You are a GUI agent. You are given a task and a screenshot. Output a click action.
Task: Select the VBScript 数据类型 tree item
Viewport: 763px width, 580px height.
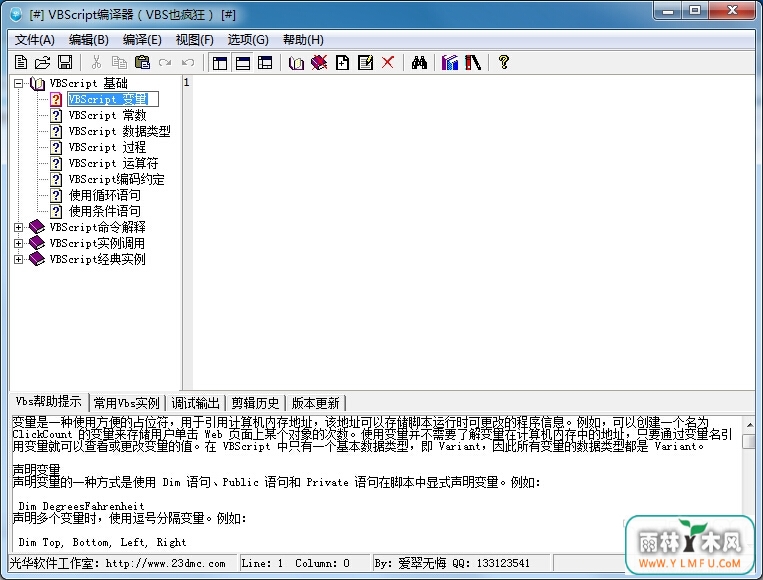(x=119, y=131)
